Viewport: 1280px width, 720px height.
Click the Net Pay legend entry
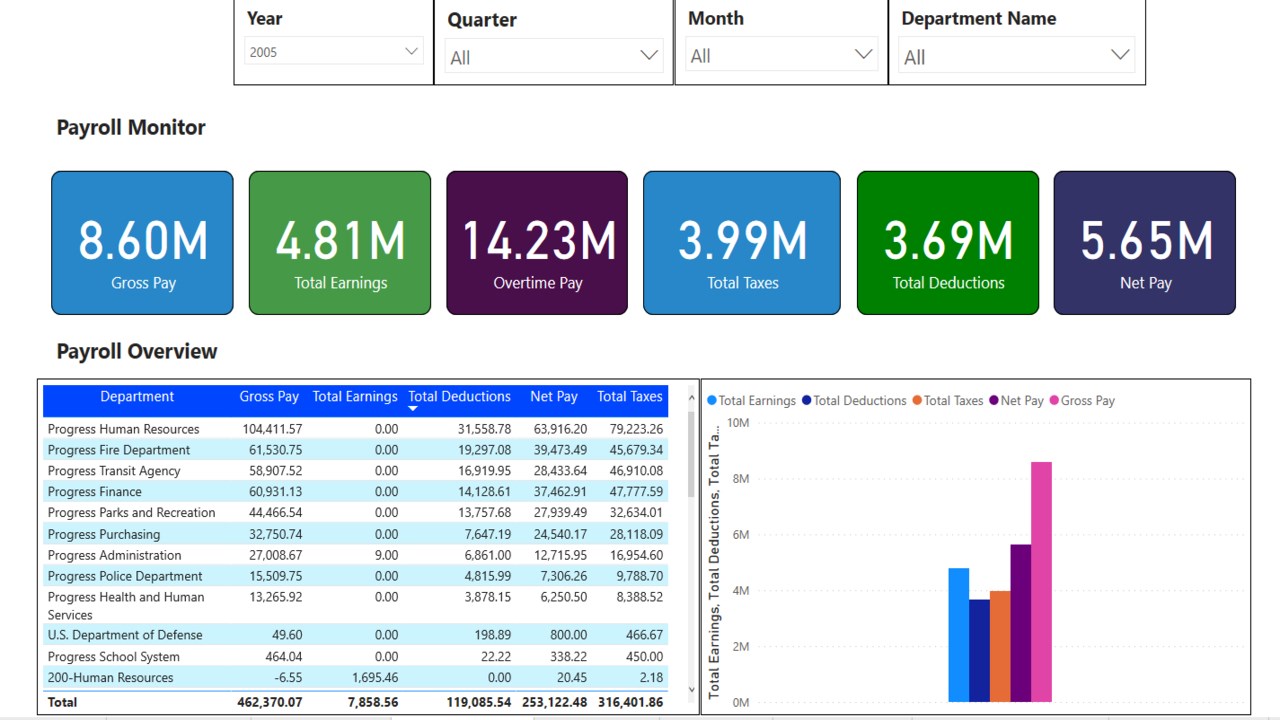(x=1016, y=401)
